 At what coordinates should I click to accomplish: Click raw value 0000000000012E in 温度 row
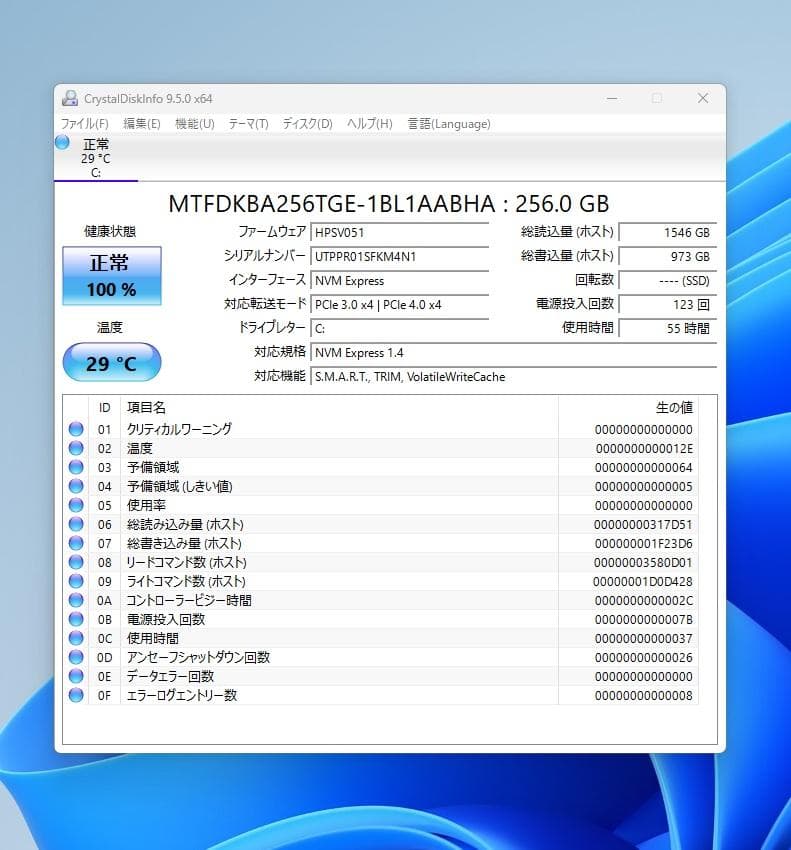pyautogui.click(x=644, y=448)
